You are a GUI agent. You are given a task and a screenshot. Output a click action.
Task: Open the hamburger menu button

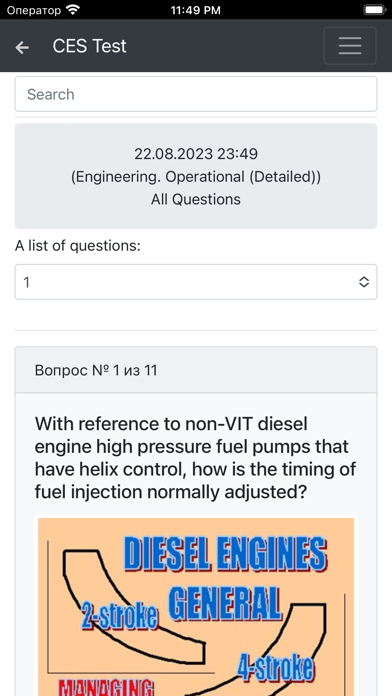click(x=350, y=46)
